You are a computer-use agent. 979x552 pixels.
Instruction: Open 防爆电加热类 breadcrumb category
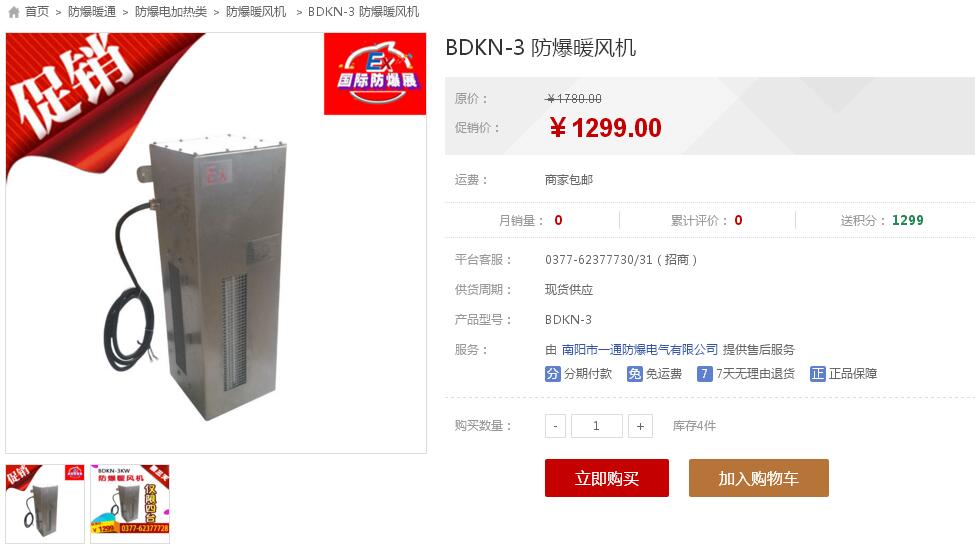[x=170, y=12]
